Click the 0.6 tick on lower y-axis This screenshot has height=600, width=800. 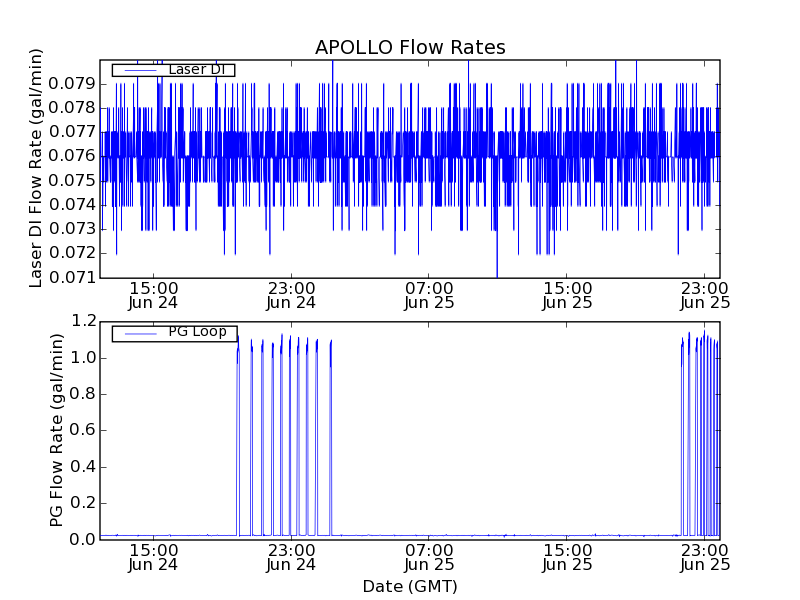click(x=83, y=430)
